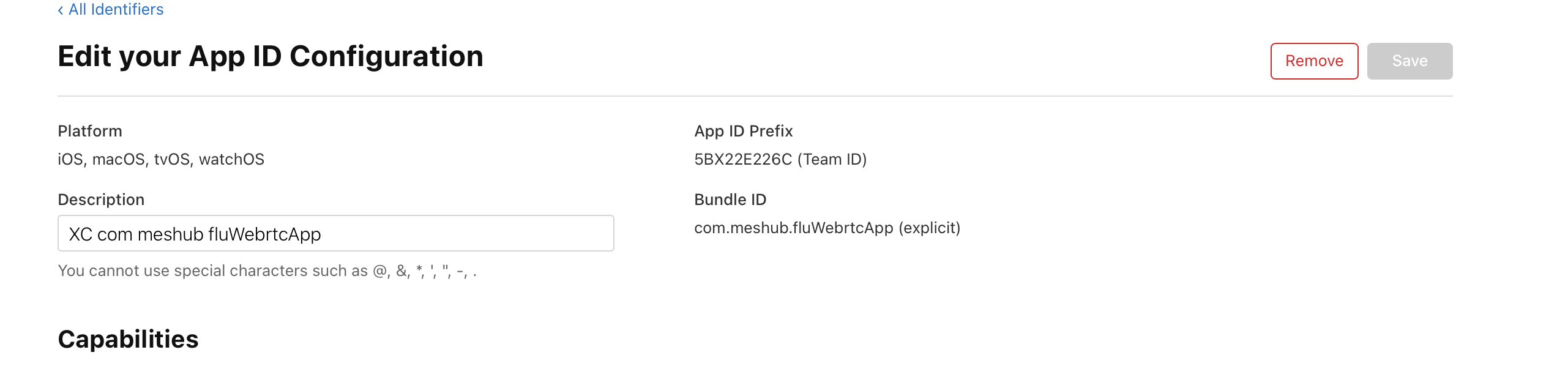
Task: Click the back chevron beside All Identifiers
Action: click(x=61, y=10)
